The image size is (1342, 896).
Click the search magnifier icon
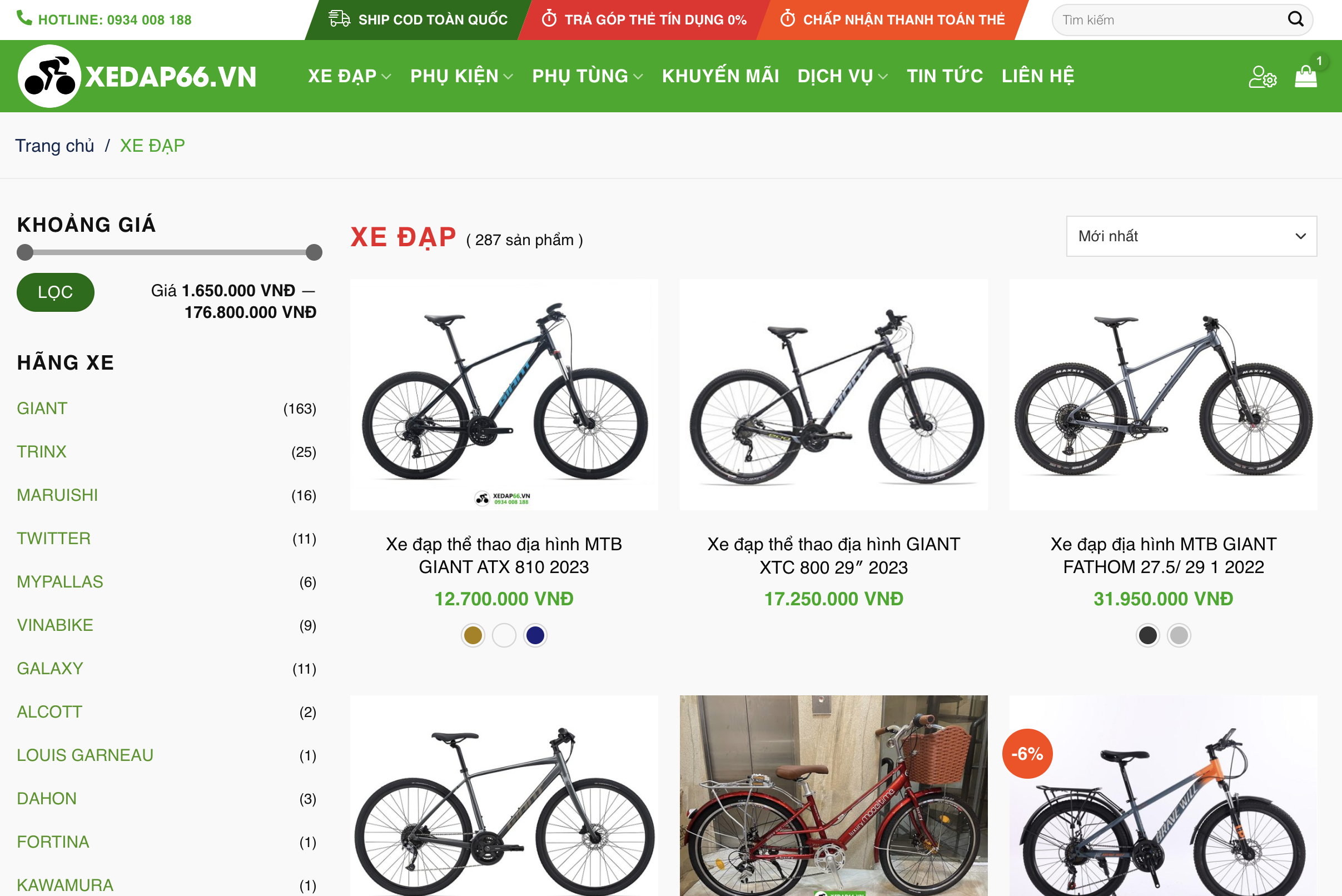click(x=1299, y=19)
